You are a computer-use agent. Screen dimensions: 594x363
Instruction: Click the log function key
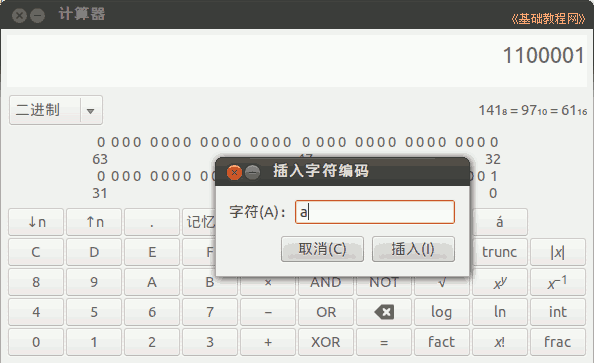(442, 312)
